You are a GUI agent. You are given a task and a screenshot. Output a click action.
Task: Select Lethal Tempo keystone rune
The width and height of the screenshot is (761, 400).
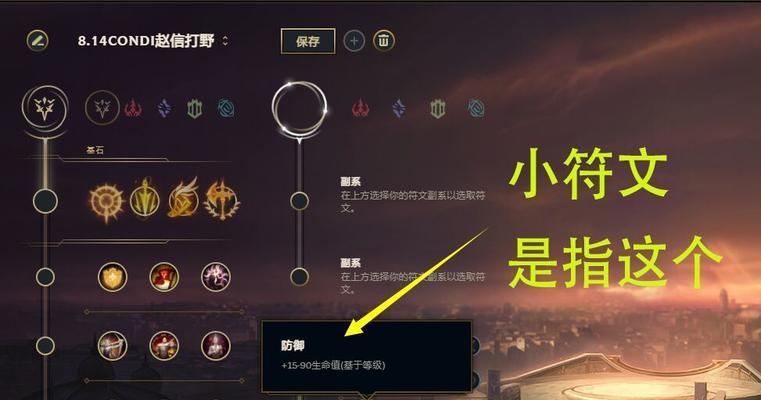click(x=145, y=199)
